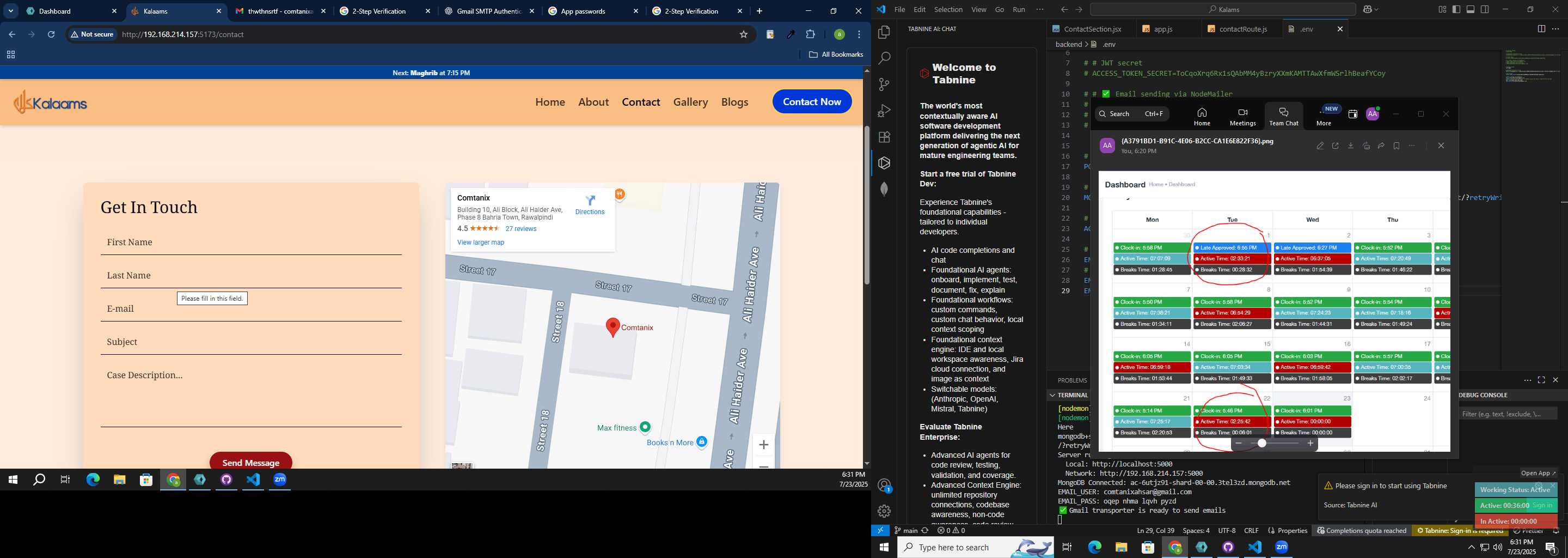Switch to Zoom Meetings tab

(x=1242, y=117)
